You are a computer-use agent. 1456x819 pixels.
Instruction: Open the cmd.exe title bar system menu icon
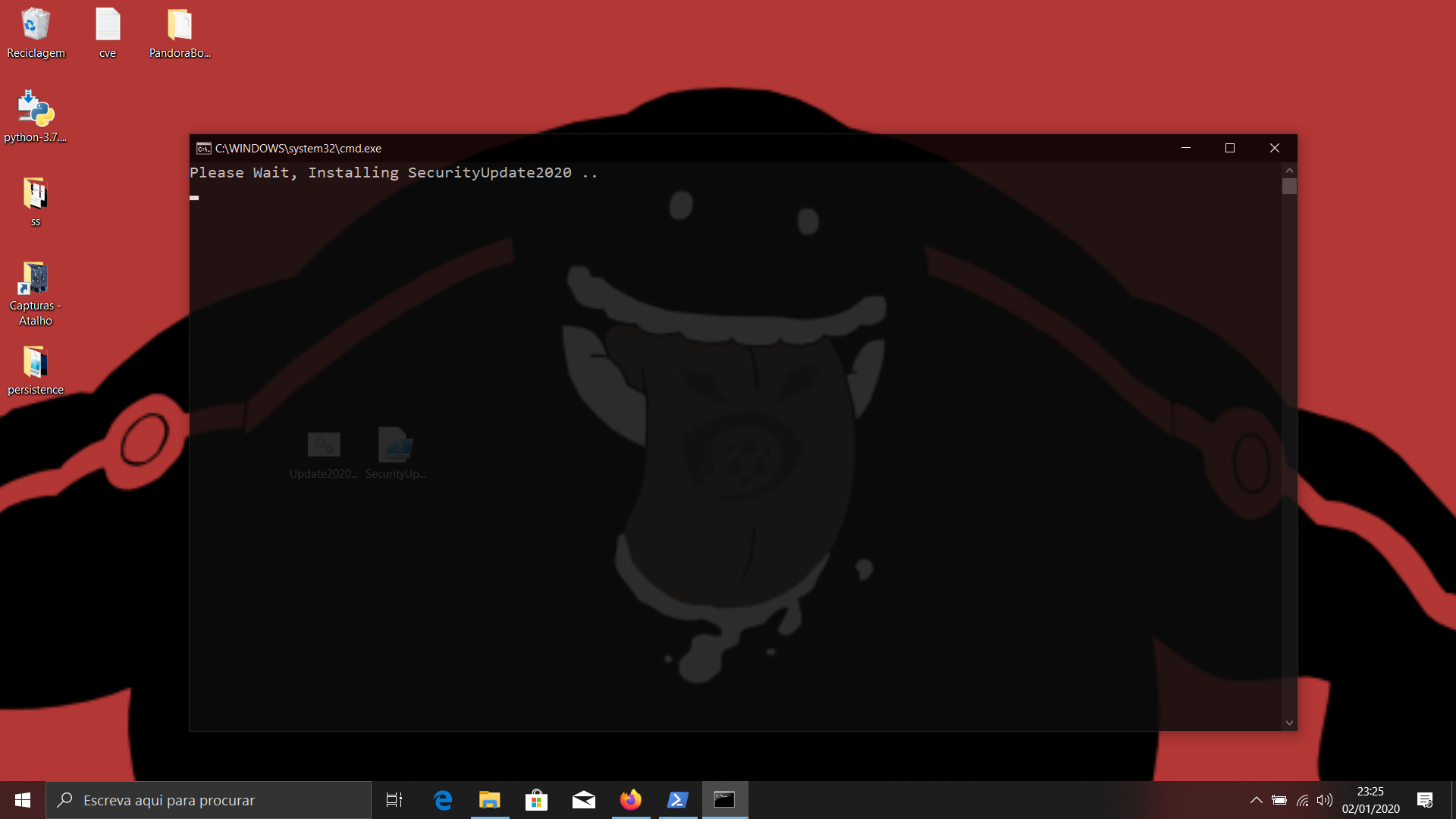(x=203, y=149)
